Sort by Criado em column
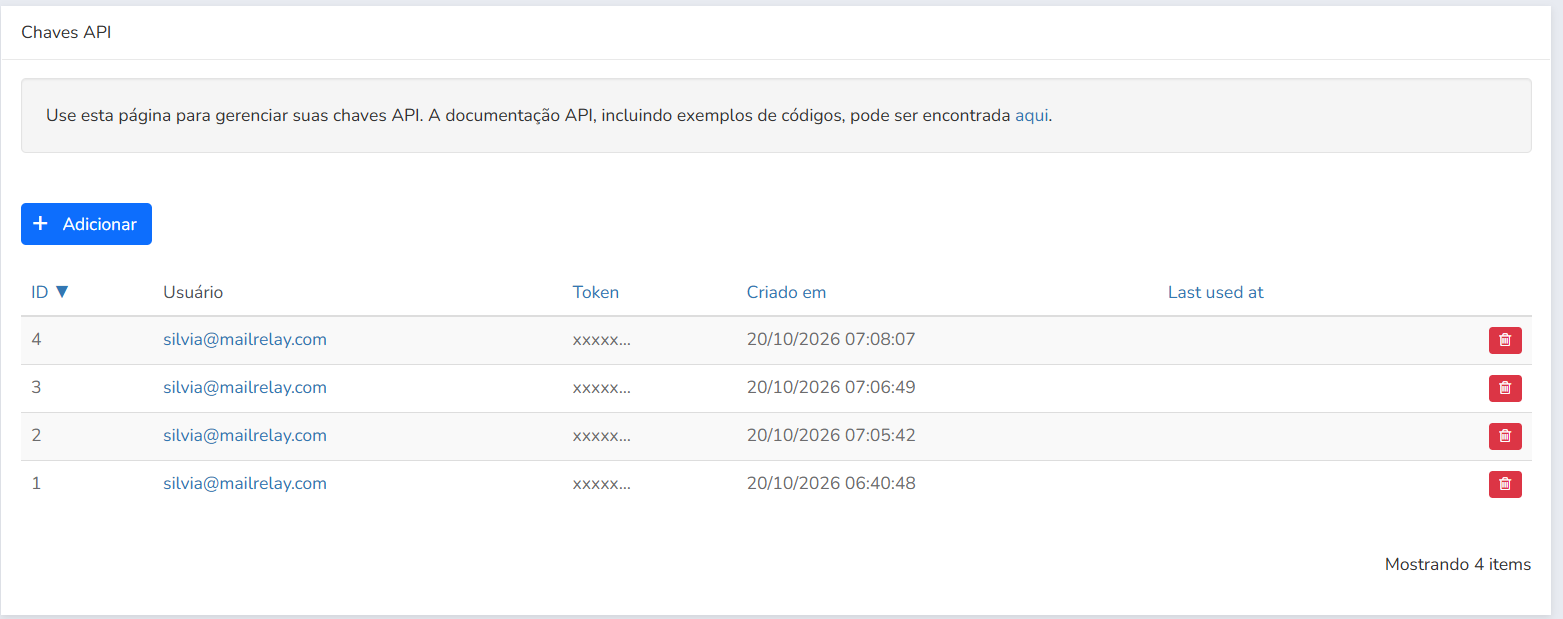1563x619 pixels. pos(786,292)
